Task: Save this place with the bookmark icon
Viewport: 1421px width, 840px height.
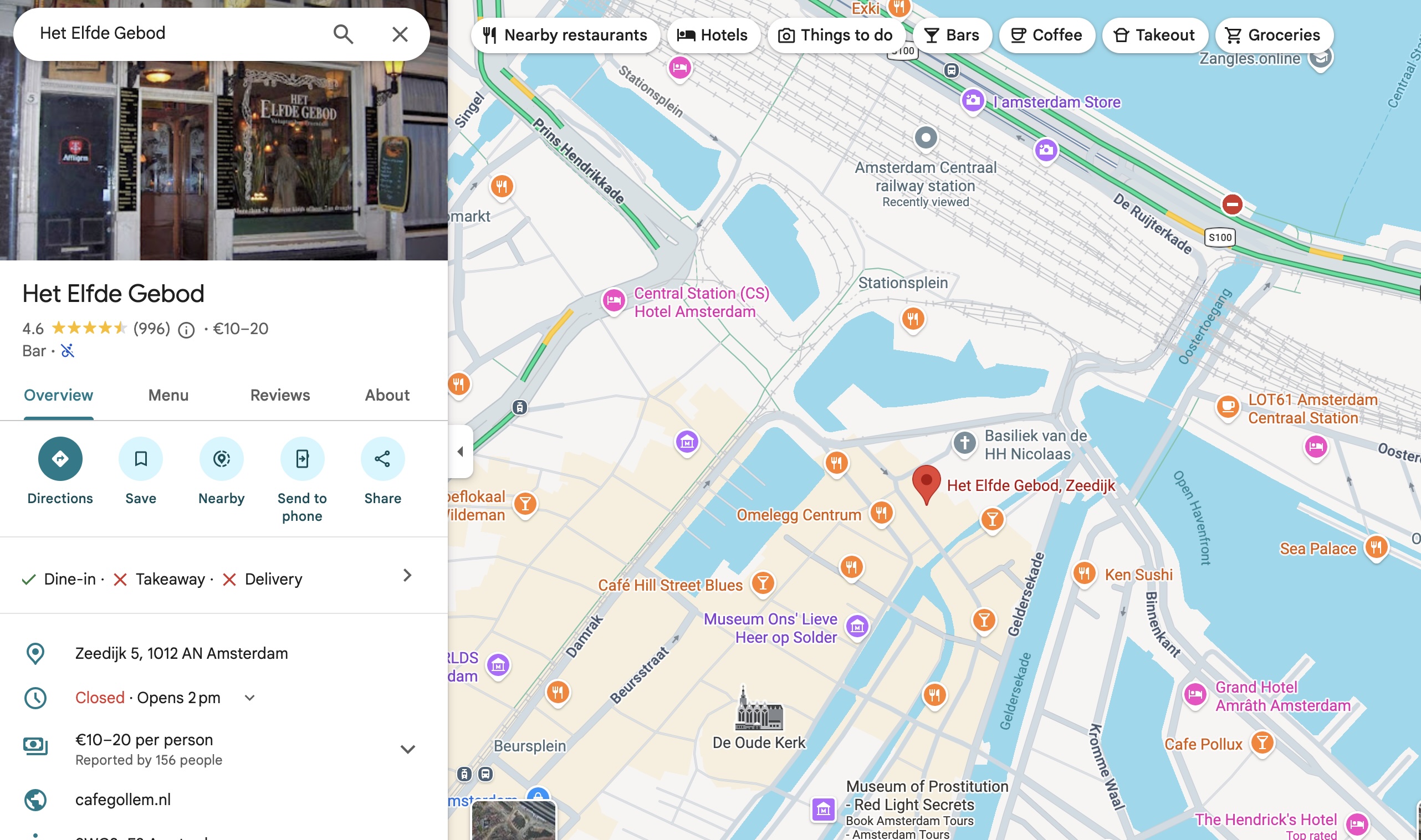Action: pos(140,458)
